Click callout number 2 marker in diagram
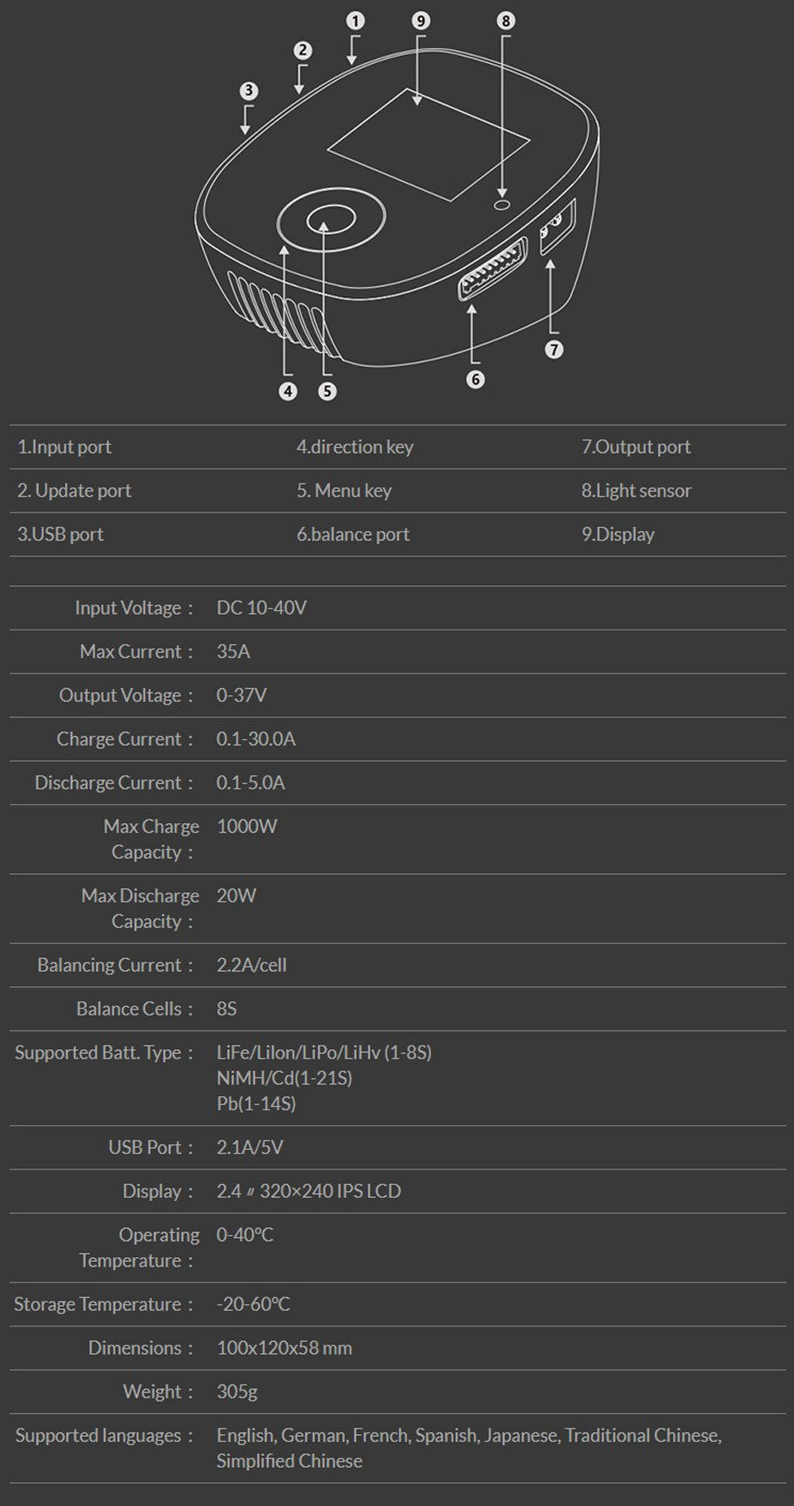The image size is (794, 1506). click(303, 51)
